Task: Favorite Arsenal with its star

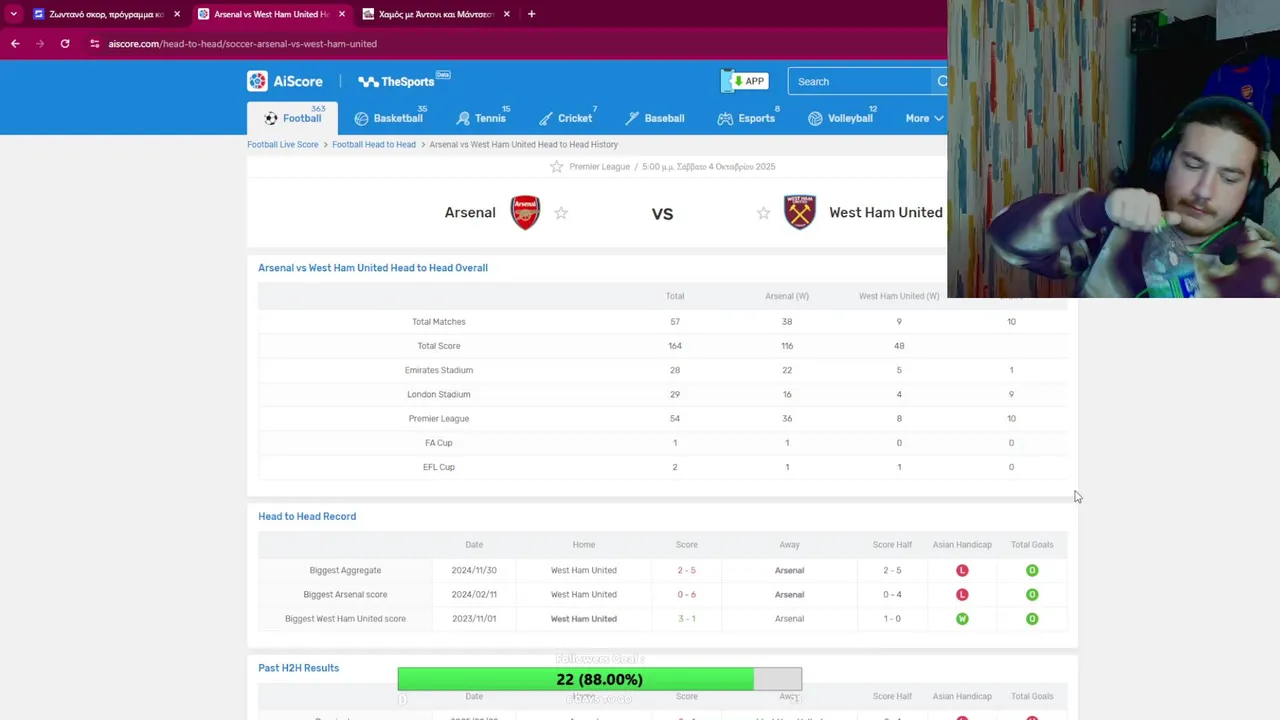Action: point(561,213)
